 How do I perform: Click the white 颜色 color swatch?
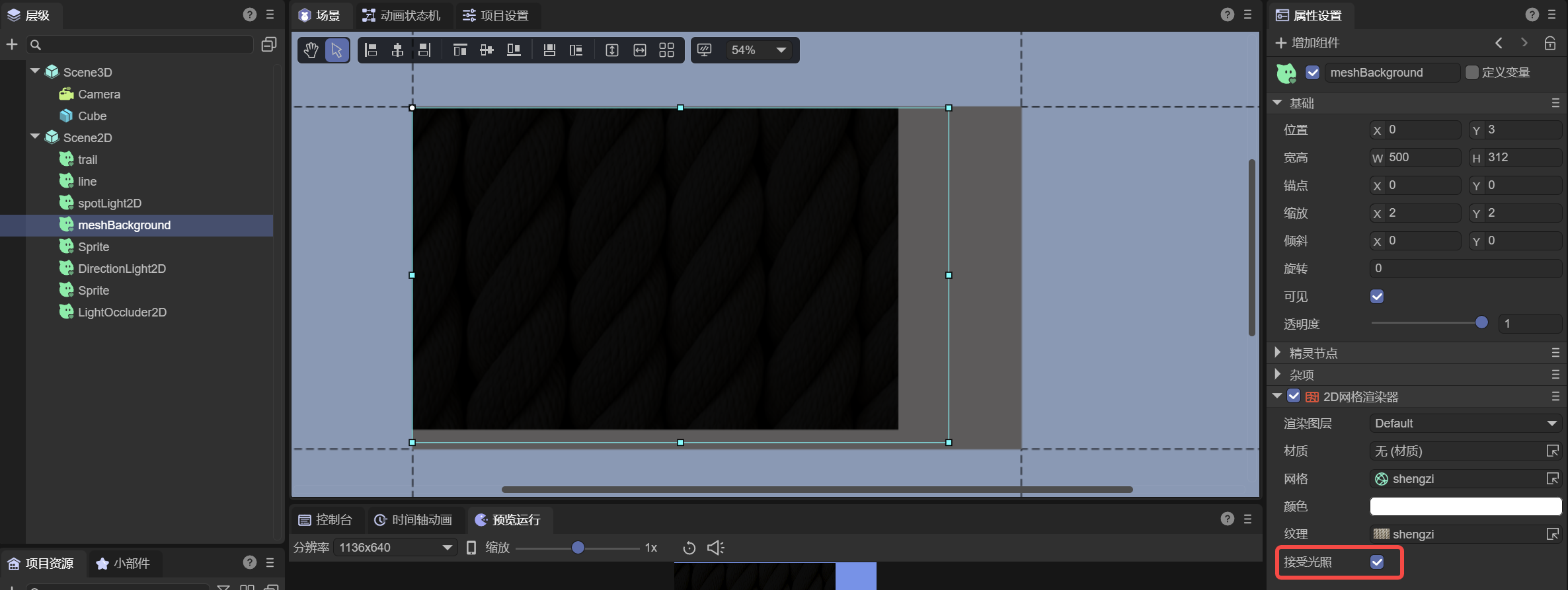tap(1465, 507)
